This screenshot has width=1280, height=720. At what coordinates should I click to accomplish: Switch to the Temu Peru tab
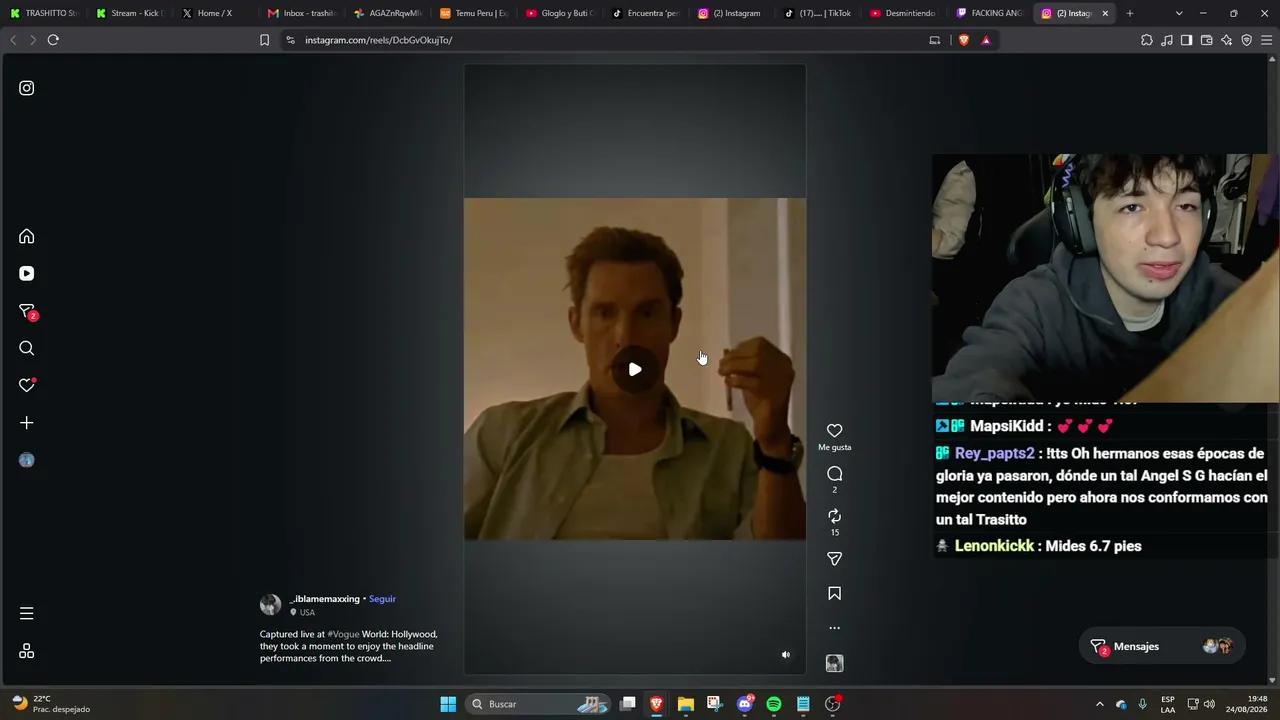tap(473, 13)
